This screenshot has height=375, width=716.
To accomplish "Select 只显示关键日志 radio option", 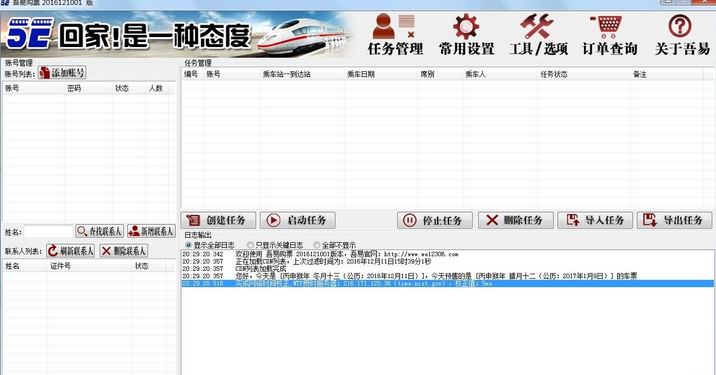I will point(274,245).
